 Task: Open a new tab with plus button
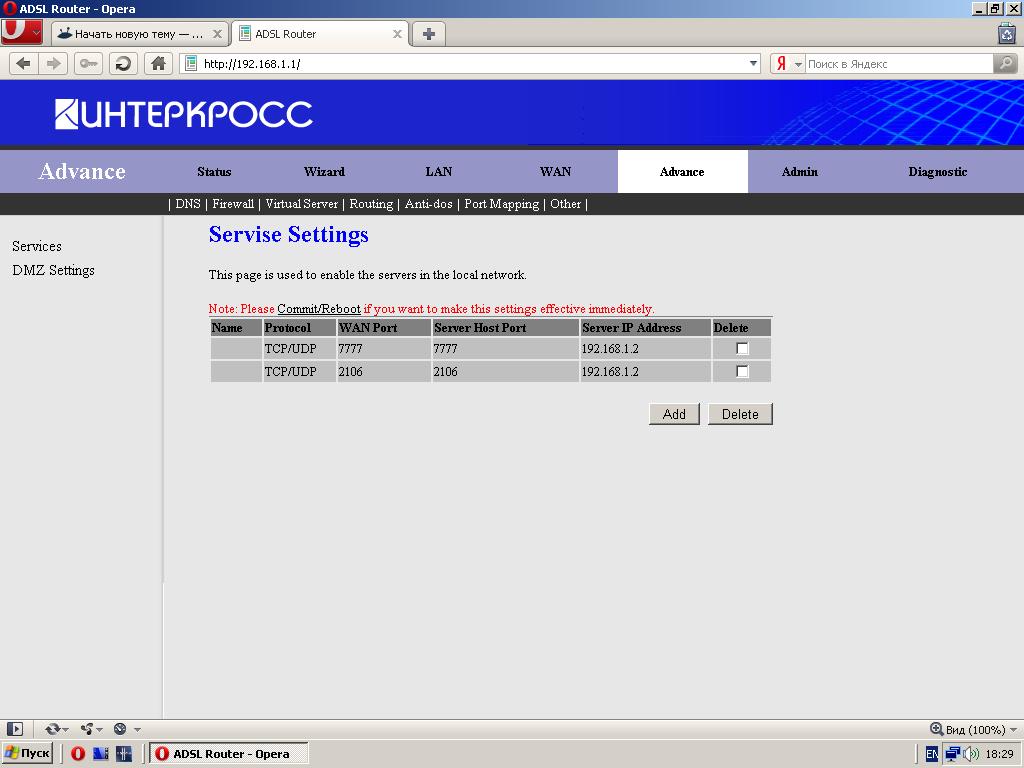[x=428, y=33]
